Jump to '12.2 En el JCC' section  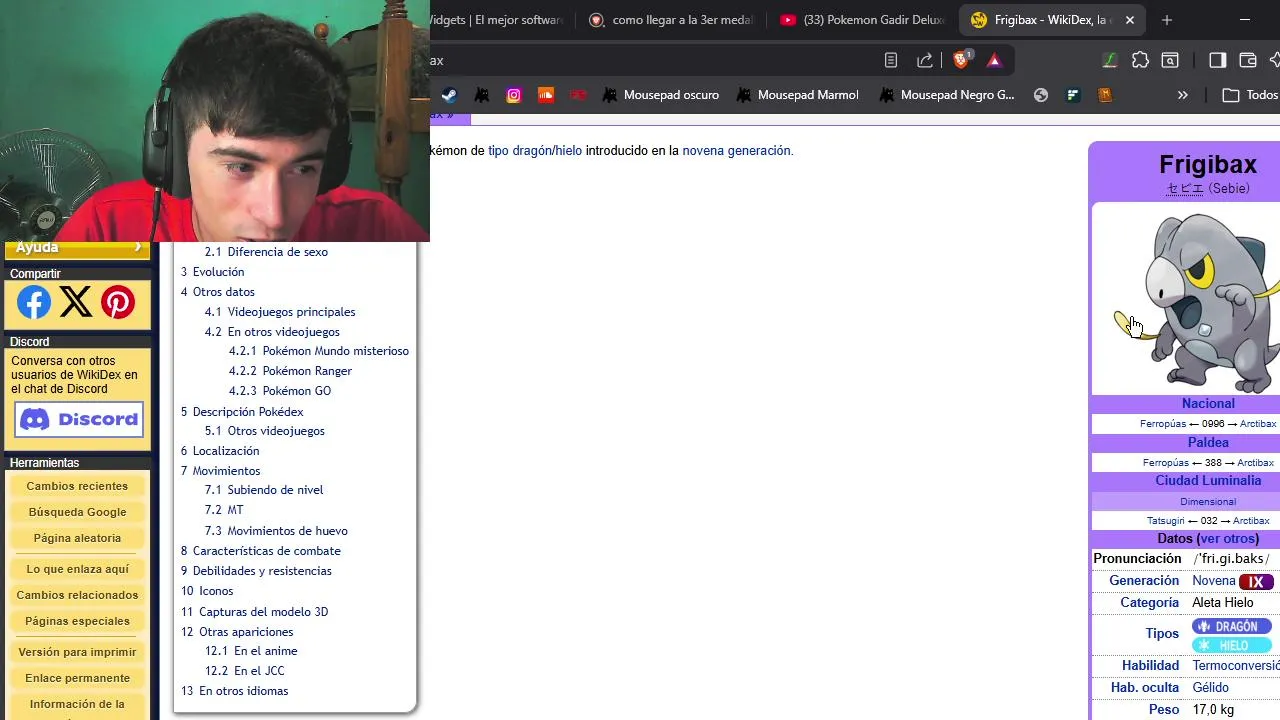pyautogui.click(x=244, y=671)
